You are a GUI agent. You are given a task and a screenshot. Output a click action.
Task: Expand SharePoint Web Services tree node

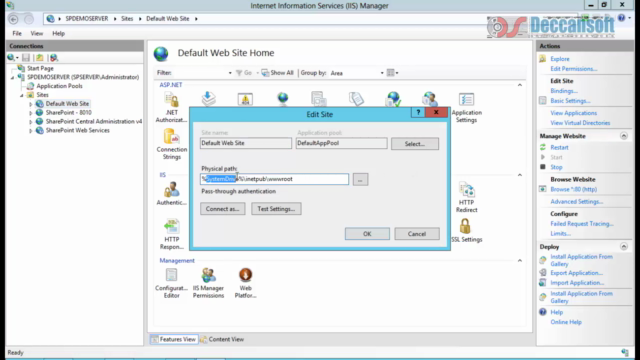31,131
